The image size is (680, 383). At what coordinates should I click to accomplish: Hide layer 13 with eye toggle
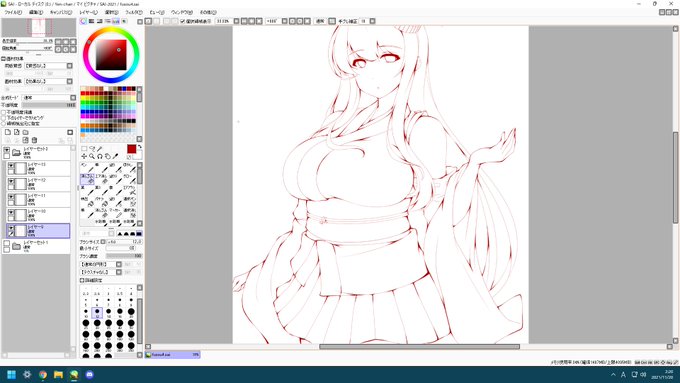point(11,166)
